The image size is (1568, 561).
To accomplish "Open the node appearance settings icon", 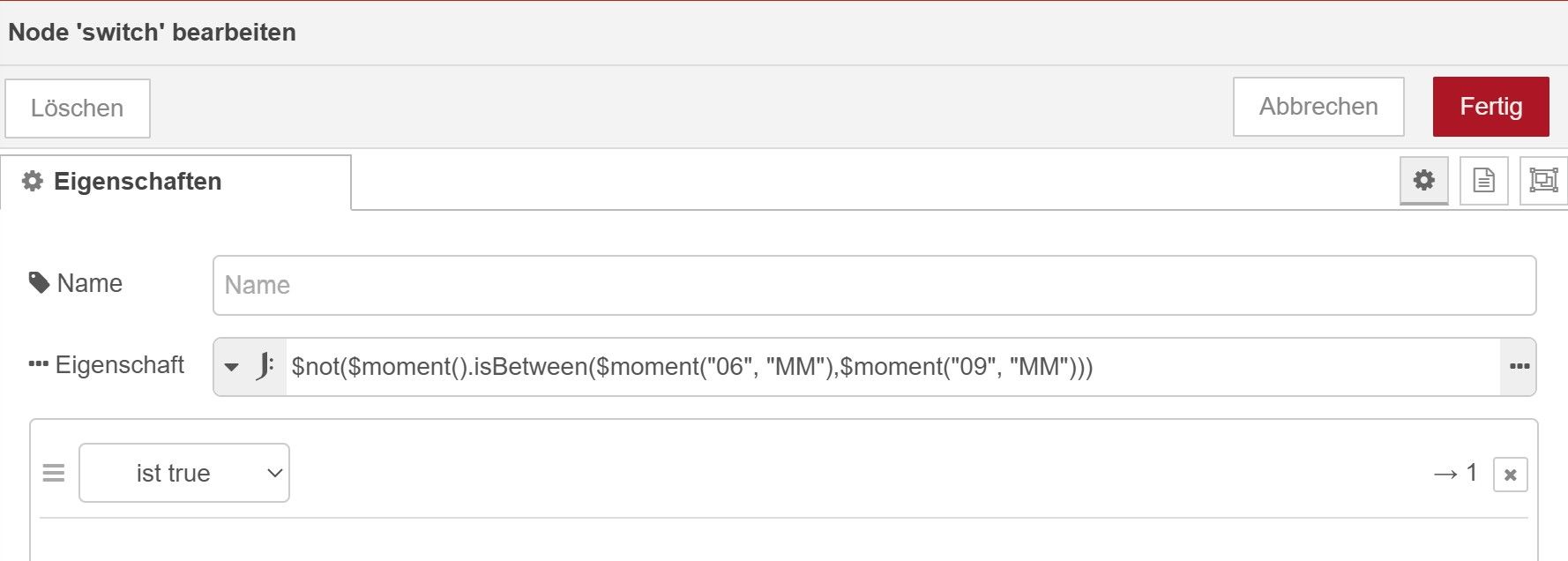I will point(1542,181).
